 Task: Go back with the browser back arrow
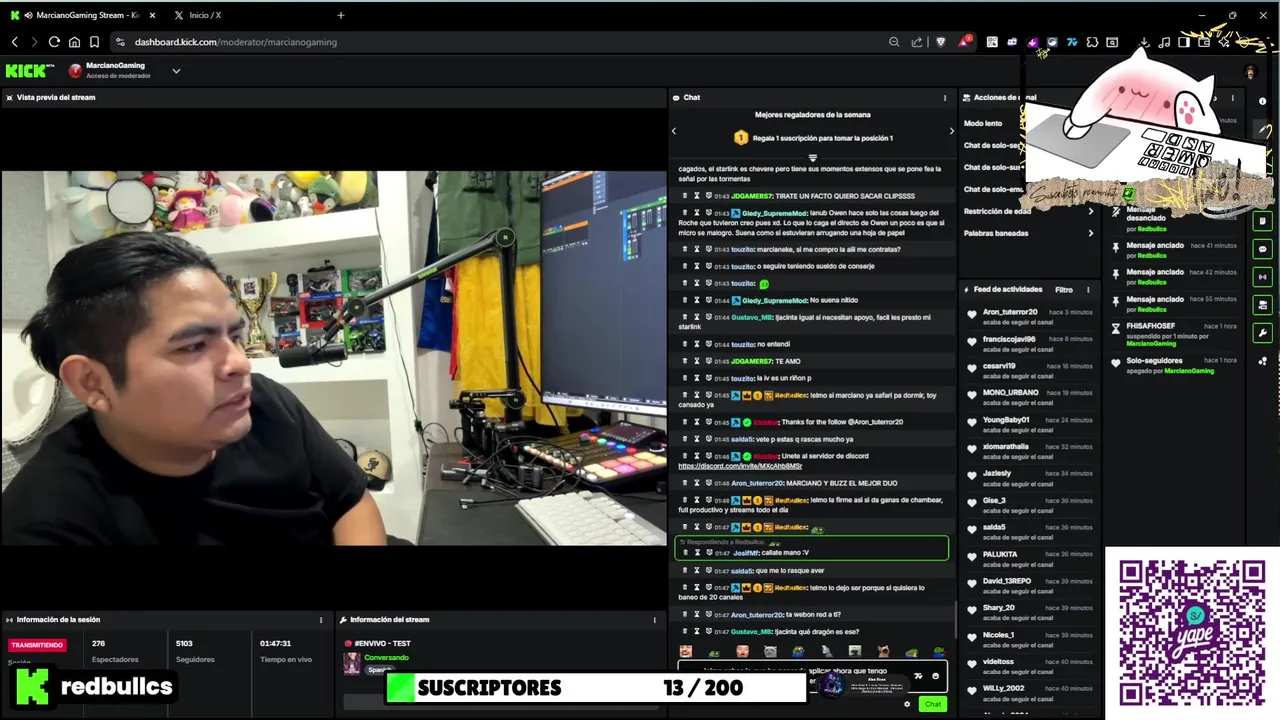point(14,42)
